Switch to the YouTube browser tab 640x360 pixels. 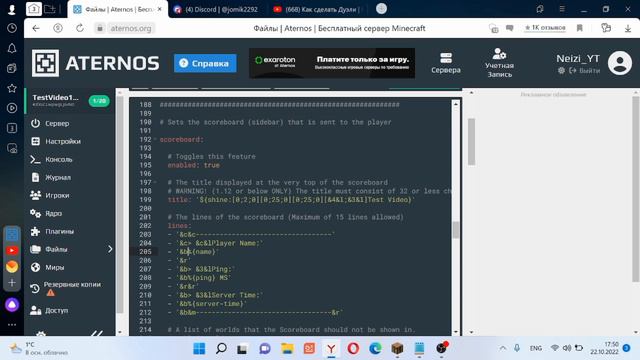[x=317, y=9]
